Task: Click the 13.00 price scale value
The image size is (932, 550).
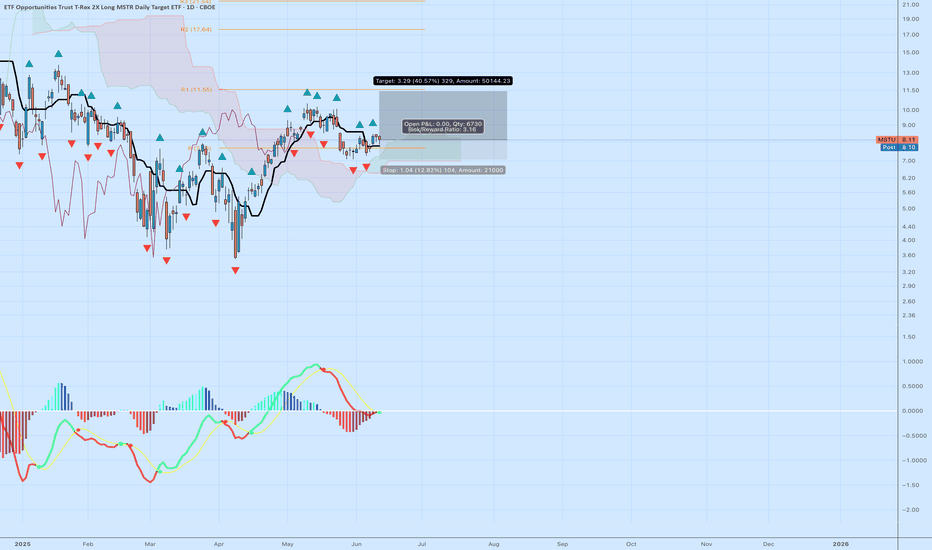Action: 911,73
